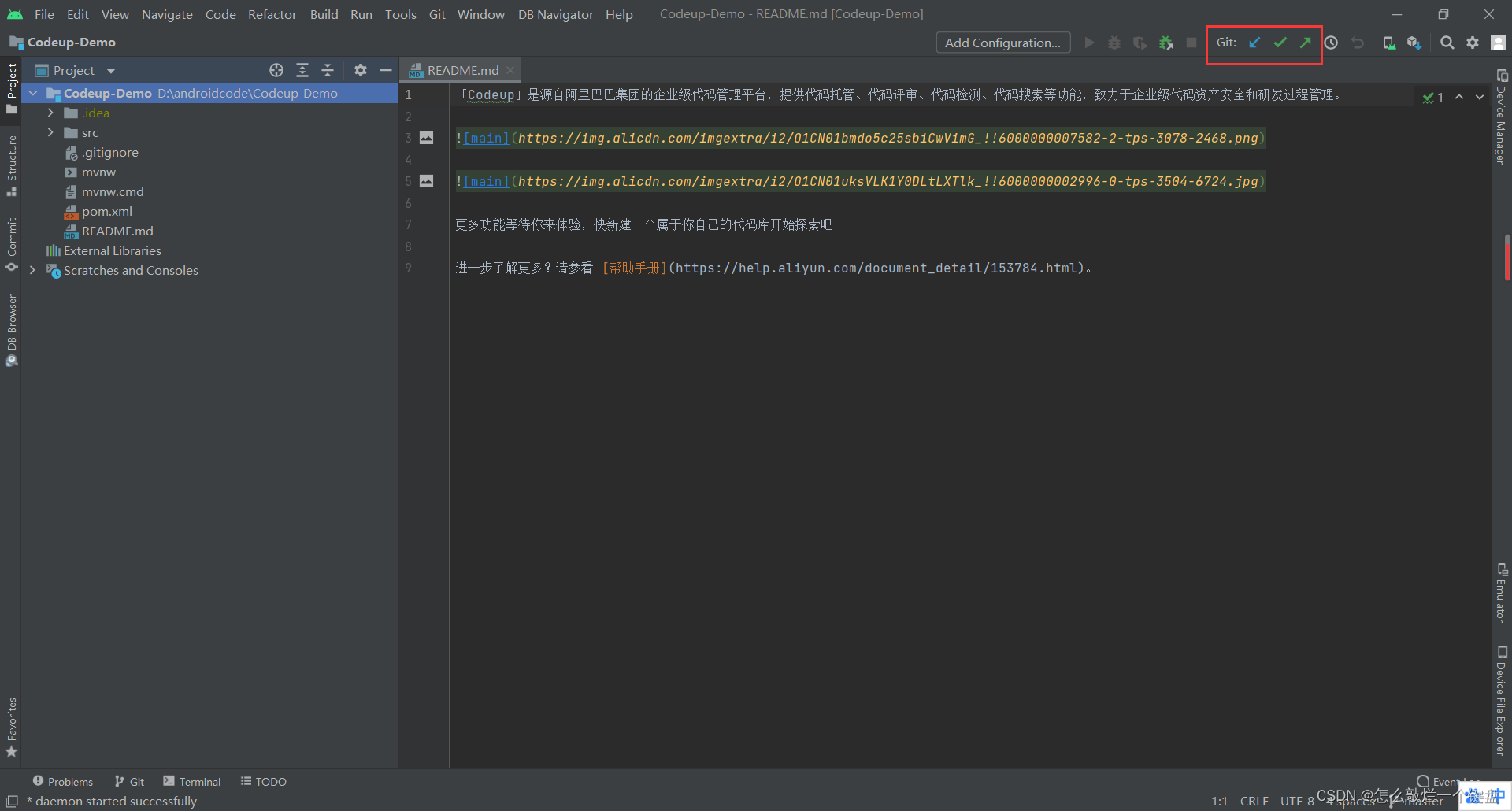Open the IDE Settings gear icon
1512x811 pixels.
point(1473,43)
